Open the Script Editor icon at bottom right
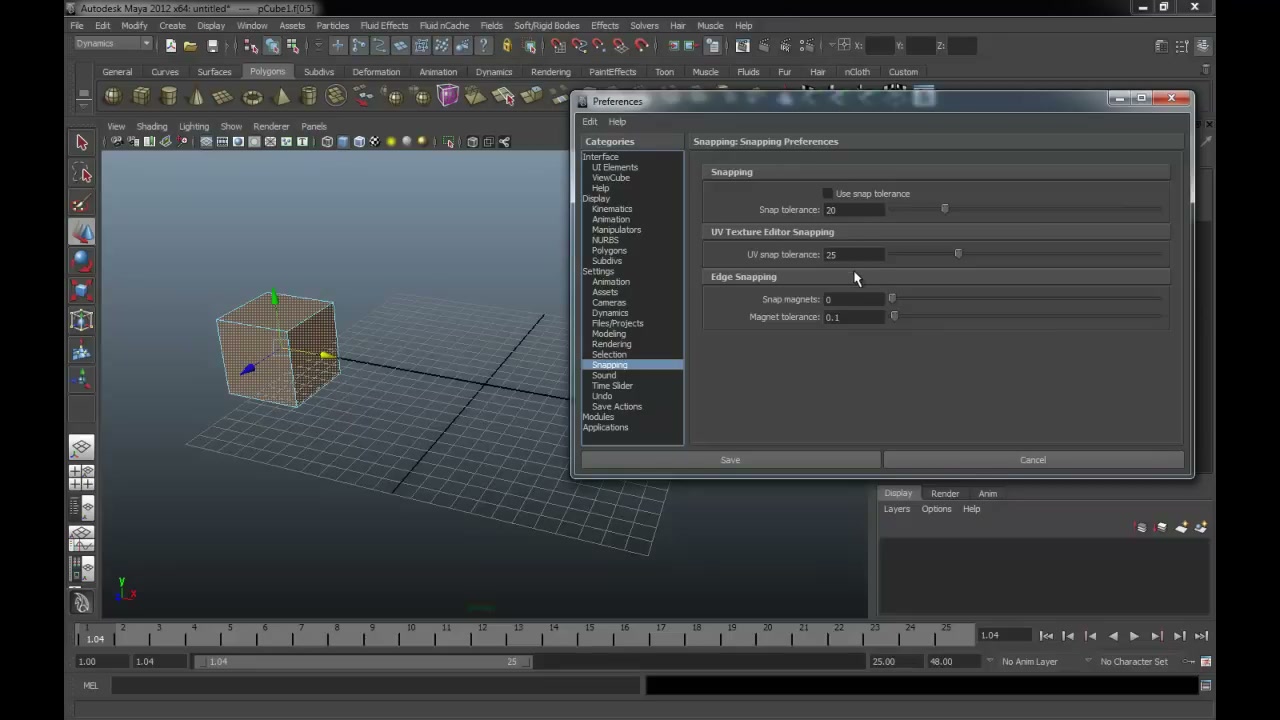 (1206, 686)
